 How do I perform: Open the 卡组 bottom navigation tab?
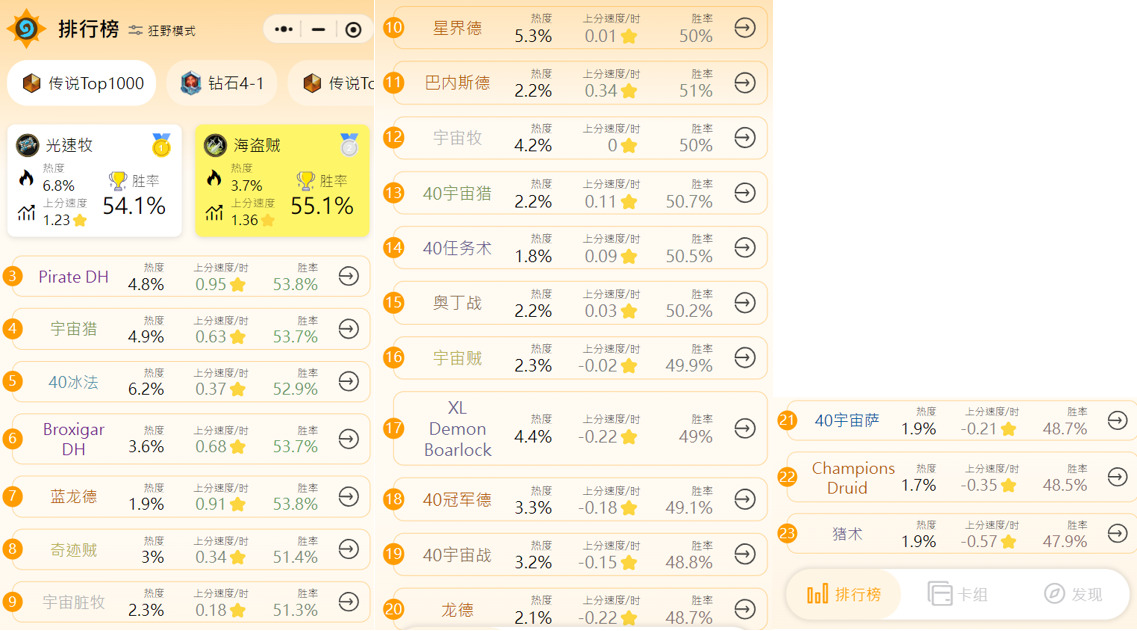coord(957,594)
